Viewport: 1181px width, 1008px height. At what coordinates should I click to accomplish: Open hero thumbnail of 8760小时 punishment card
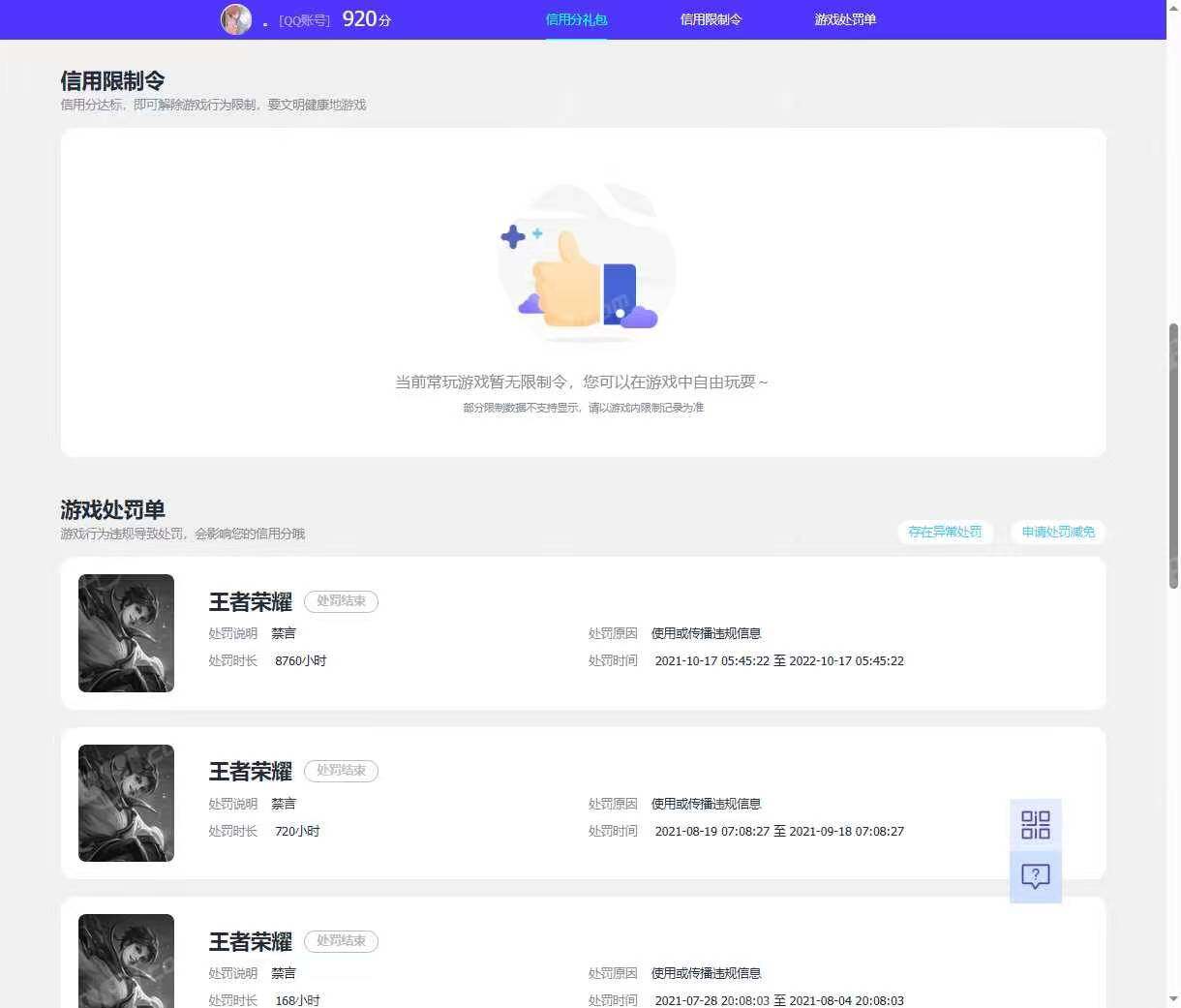[126, 633]
